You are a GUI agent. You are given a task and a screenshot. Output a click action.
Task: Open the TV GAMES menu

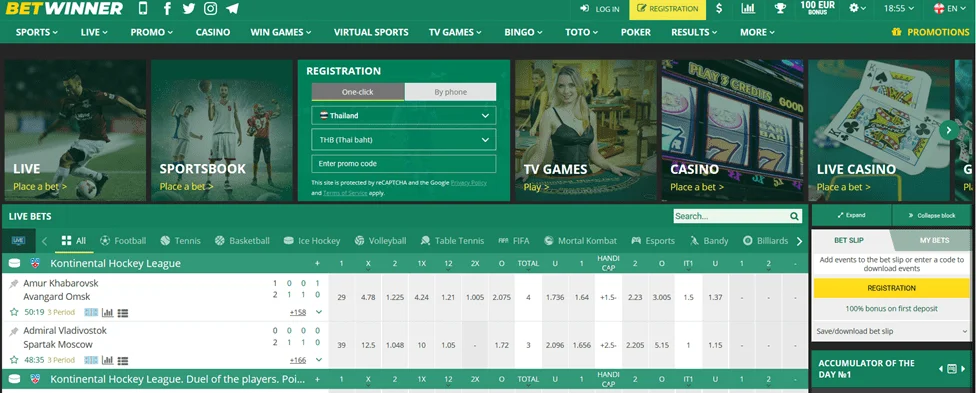(455, 32)
